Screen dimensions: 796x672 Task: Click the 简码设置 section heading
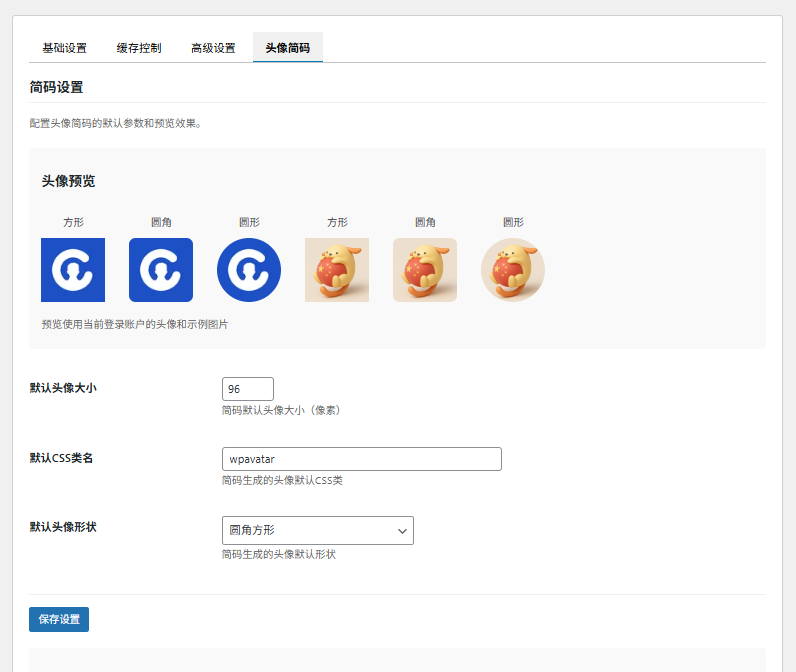click(56, 87)
